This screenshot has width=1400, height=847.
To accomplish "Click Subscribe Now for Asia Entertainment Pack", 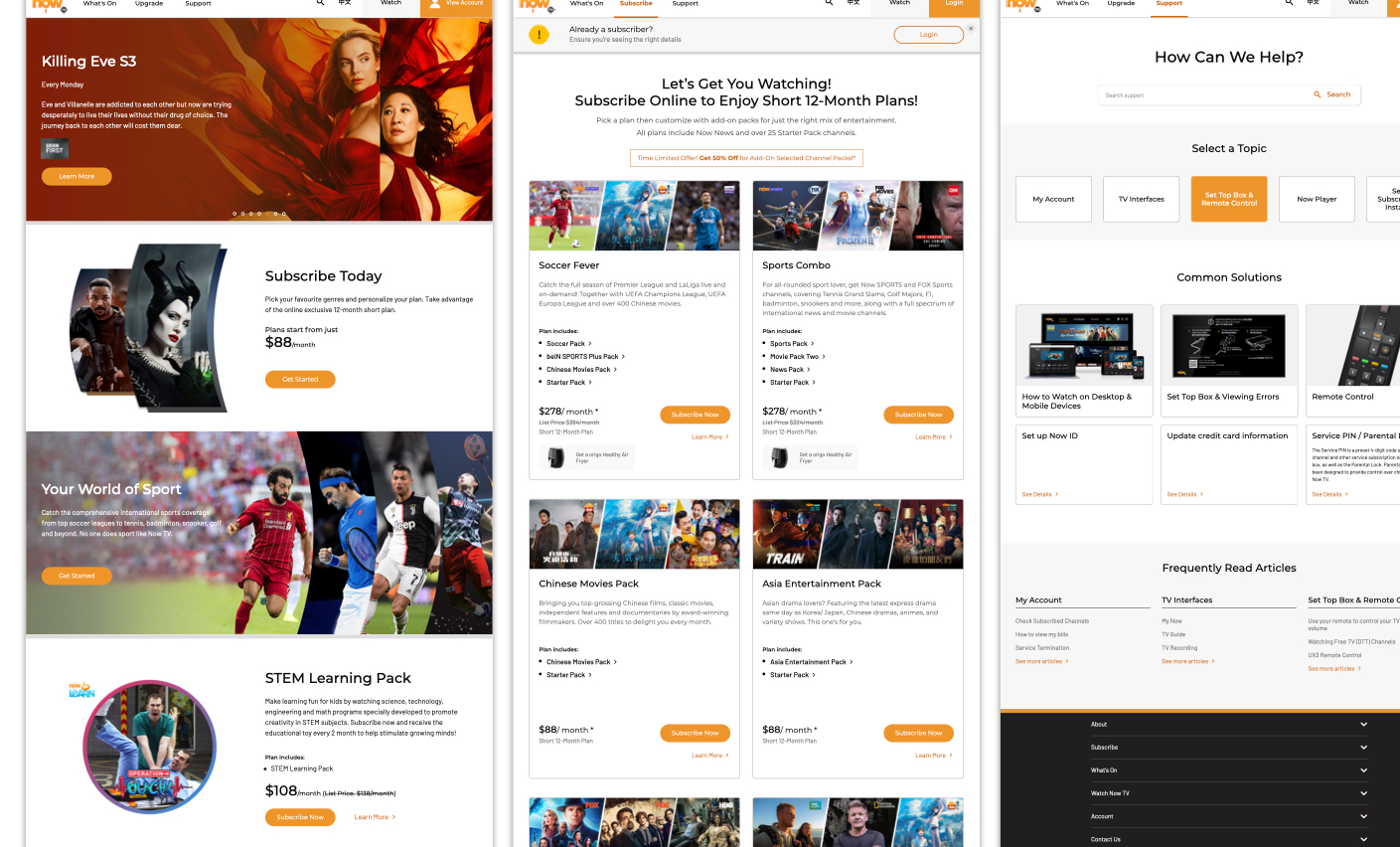I will coord(918,733).
